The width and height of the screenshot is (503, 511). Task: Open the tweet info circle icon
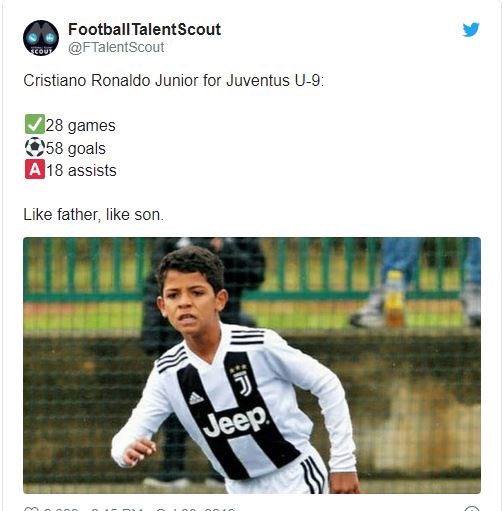pos(471,509)
